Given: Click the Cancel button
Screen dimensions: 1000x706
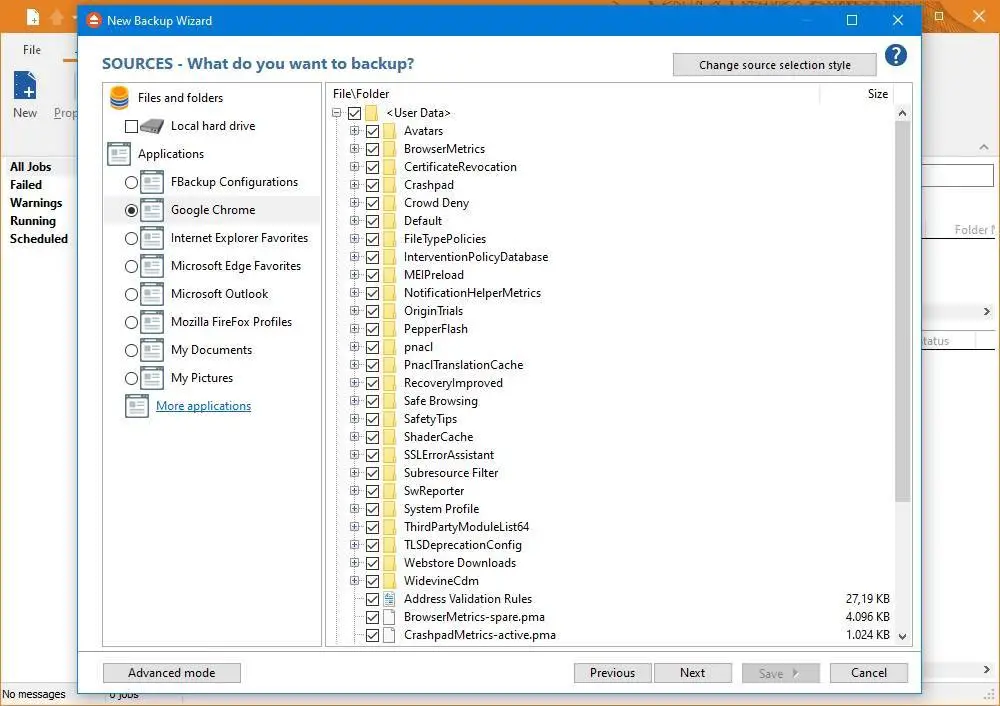Looking at the screenshot, I should (869, 673).
